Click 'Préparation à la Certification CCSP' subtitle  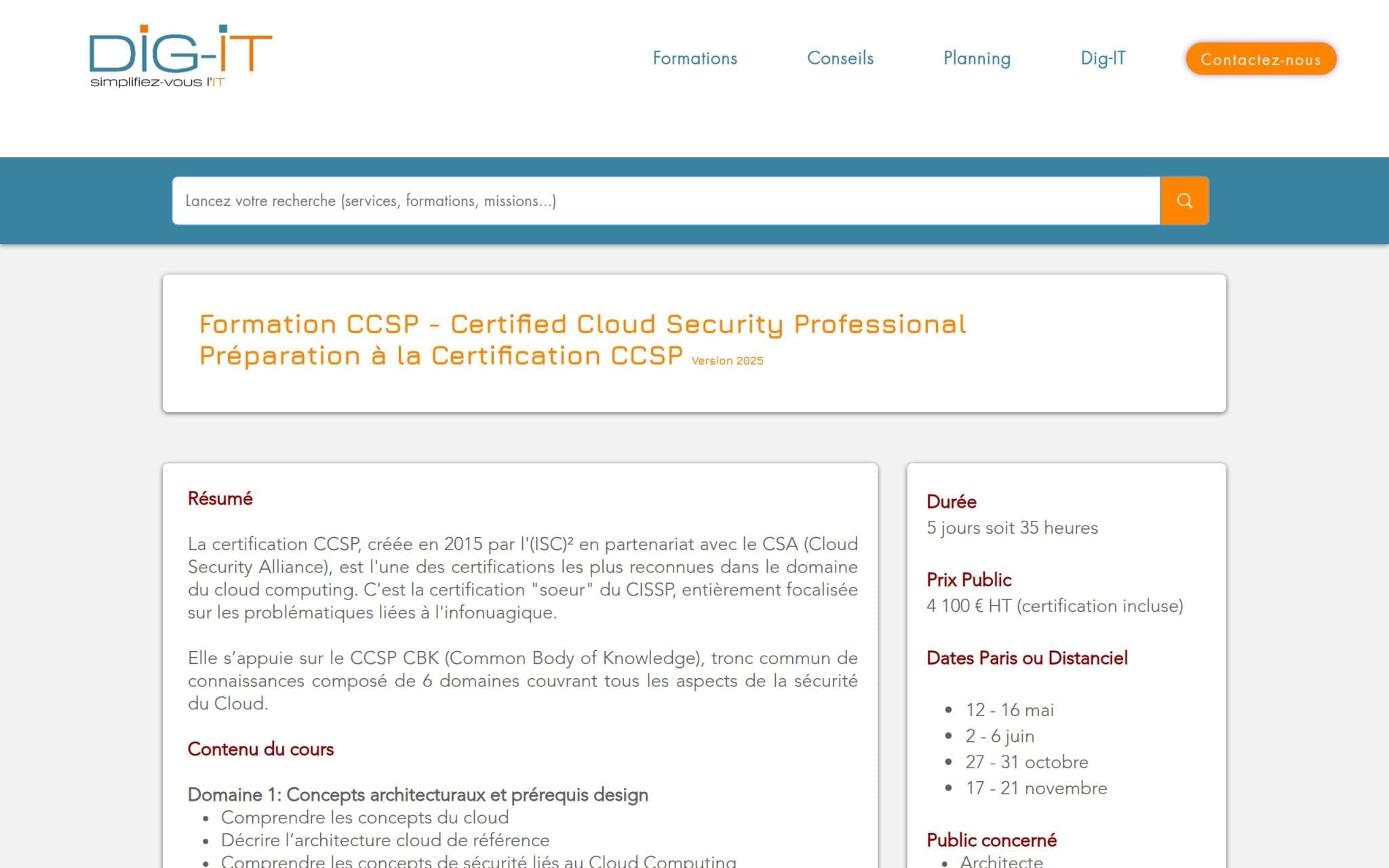[x=441, y=356]
